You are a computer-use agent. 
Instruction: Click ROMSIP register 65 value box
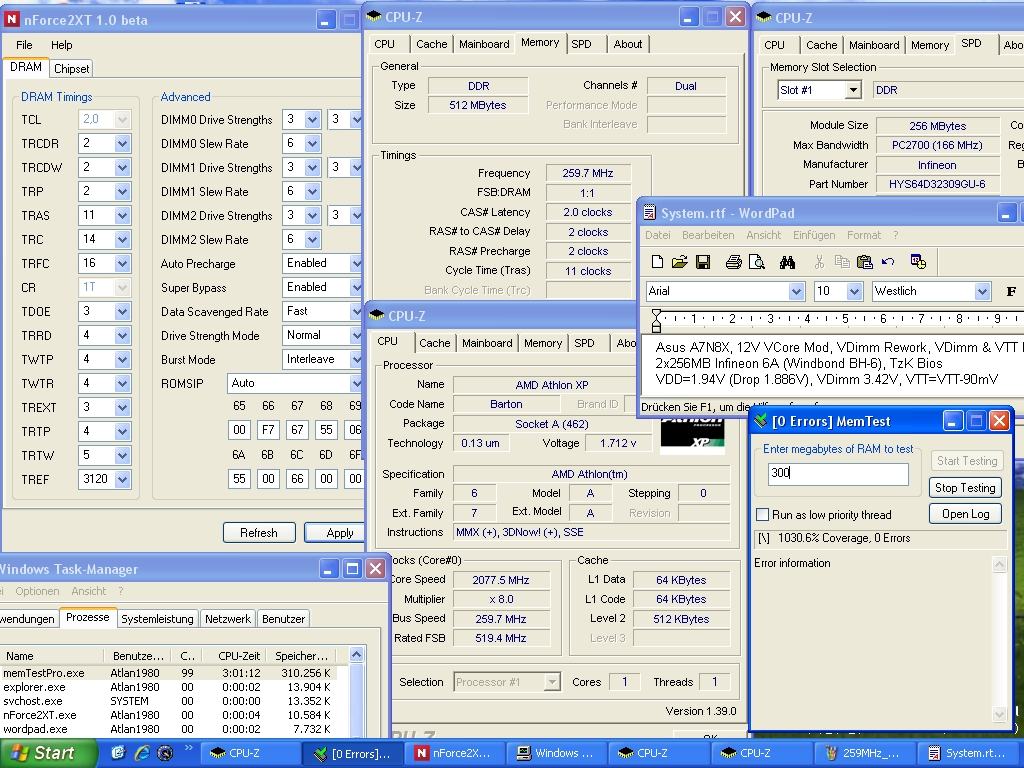(240, 430)
